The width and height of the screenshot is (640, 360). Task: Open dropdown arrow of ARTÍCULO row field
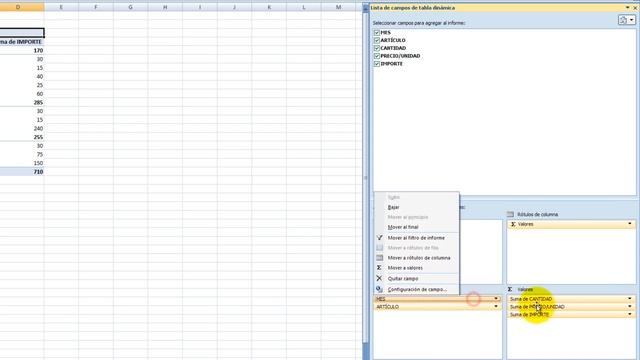(x=496, y=307)
